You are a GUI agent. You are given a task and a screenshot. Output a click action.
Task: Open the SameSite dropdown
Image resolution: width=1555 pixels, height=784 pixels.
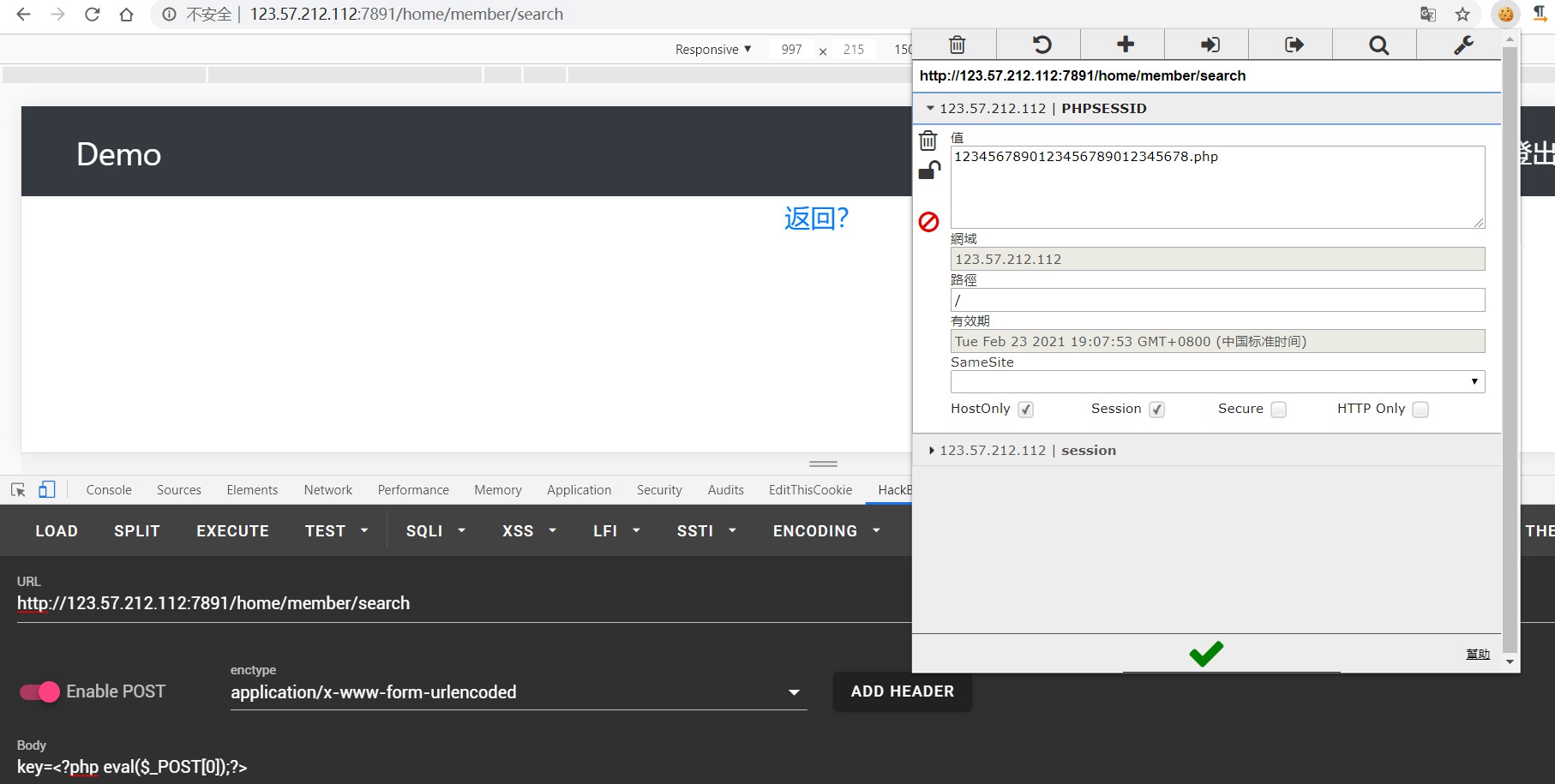(x=1217, y=381)
